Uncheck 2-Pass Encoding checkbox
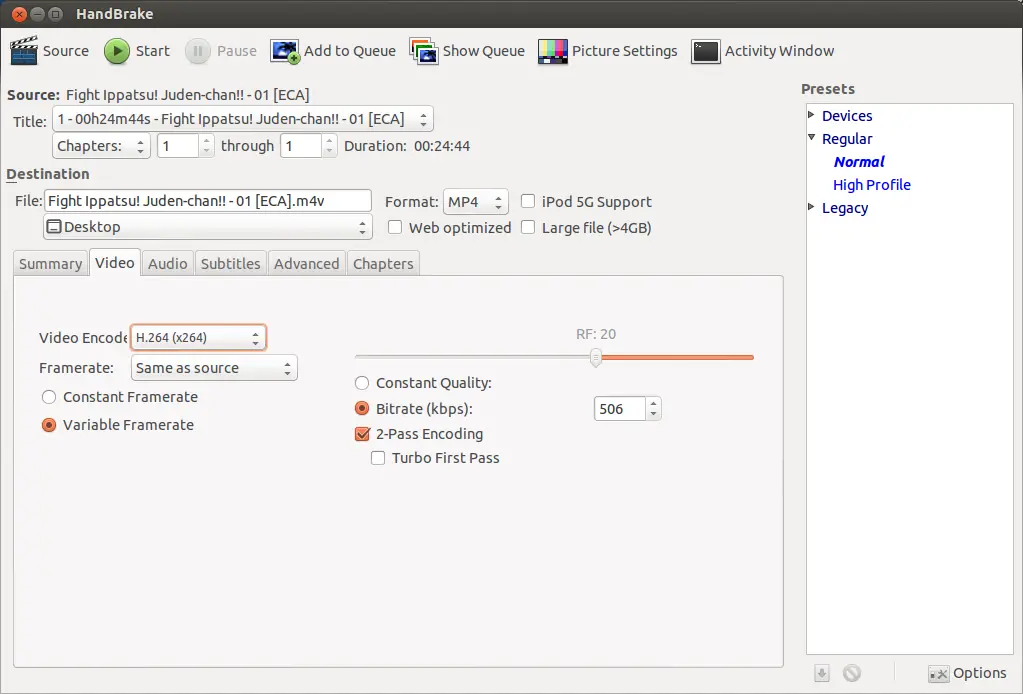Viewport: 1023px width, 694px height. (362, 434)
